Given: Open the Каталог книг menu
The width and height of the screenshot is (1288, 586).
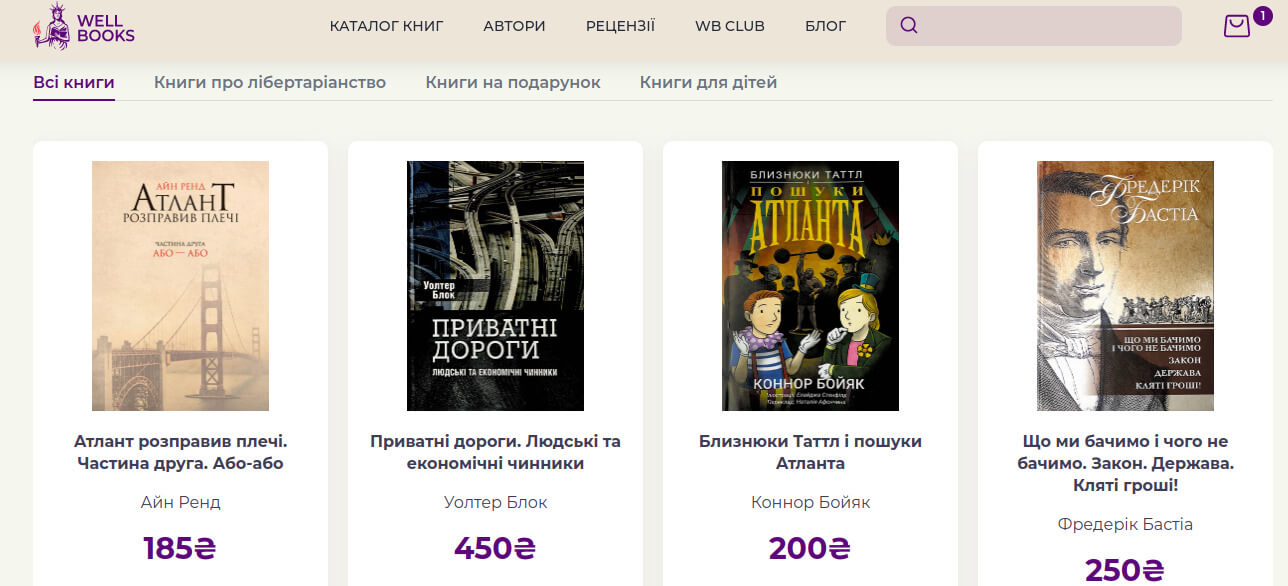Looking at the screenshot, I should pyautogui.click(x=386, y=26).
